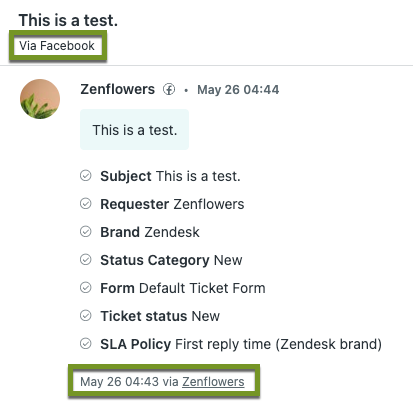The height and width of the screenshot is (401, 413).
Task: Click the Zenflowers plant avatar
Action: [x=40, y=99]
